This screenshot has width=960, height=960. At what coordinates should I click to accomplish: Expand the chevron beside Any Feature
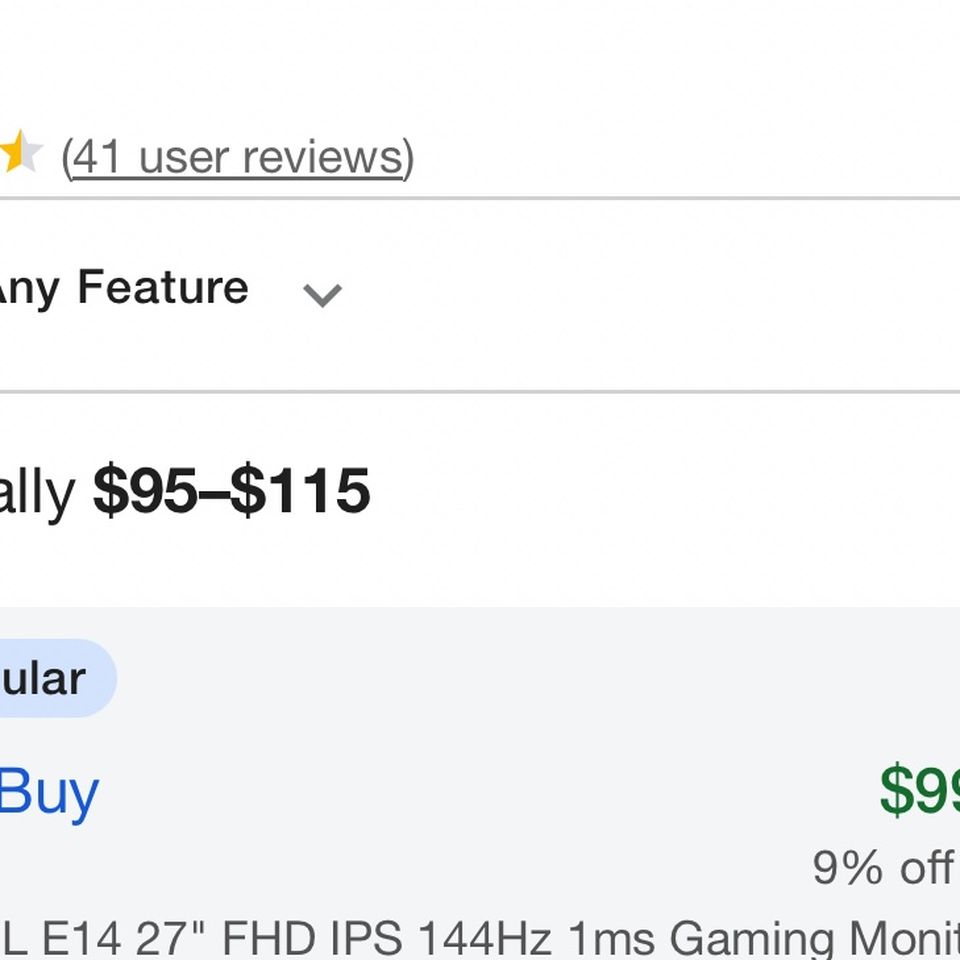pos(323,295)
